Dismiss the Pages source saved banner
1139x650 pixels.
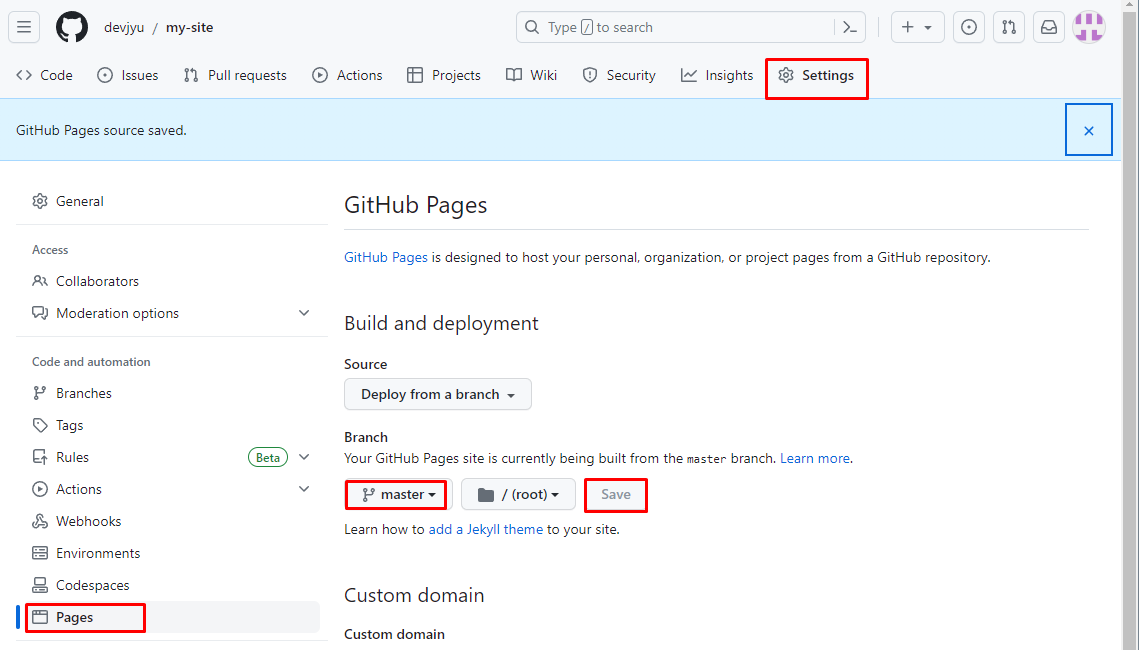[x=1089, y=131]
